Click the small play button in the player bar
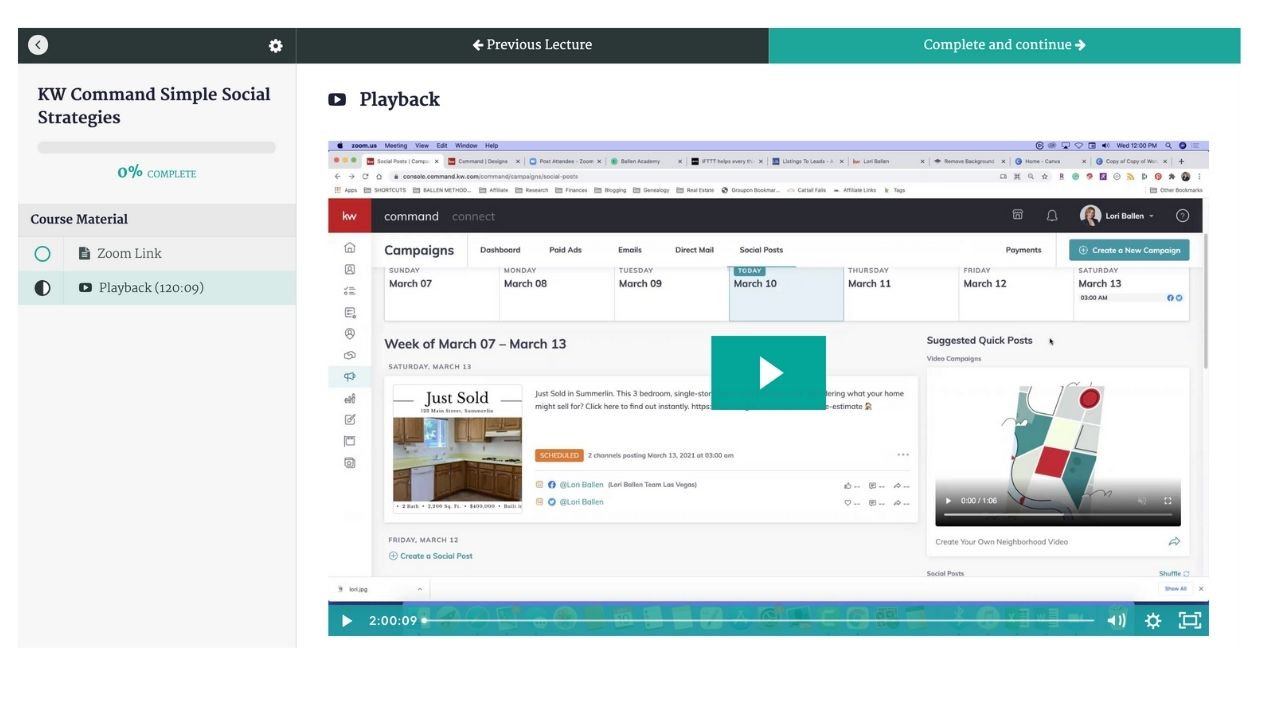Viewport: 1280px width, 720px height. (x=347, y=621)
